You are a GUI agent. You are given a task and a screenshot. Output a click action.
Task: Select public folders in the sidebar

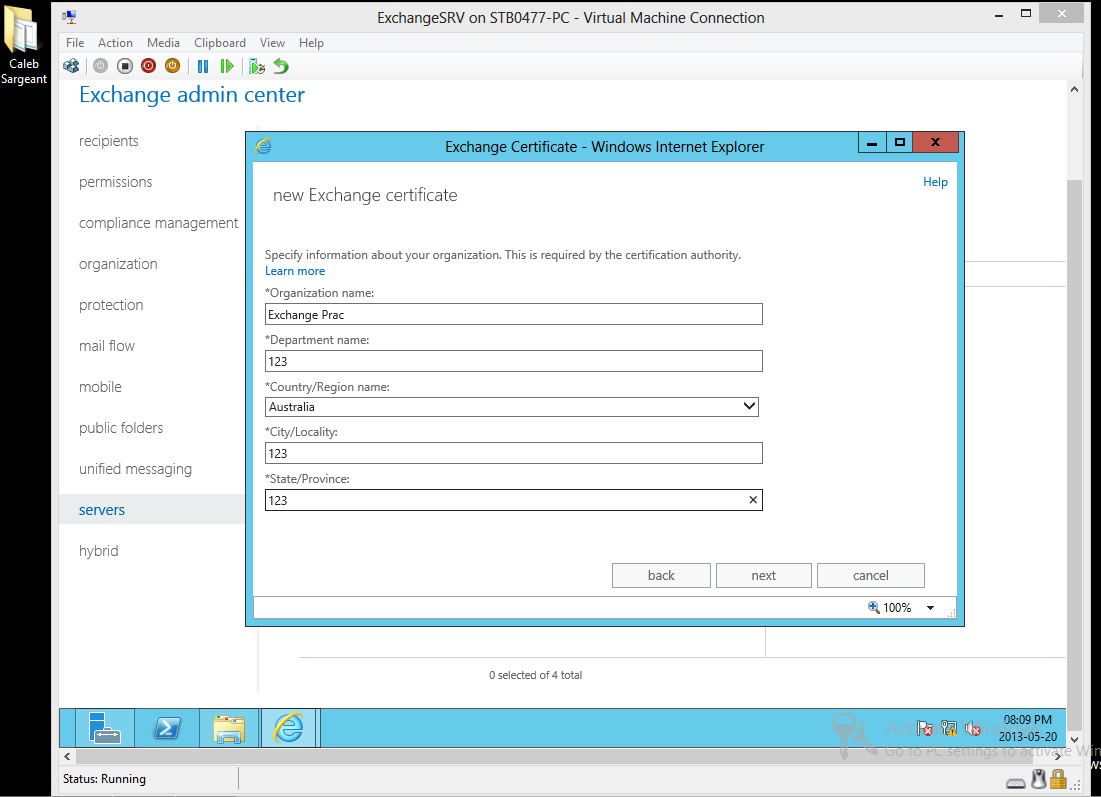(x=121, y=428)
